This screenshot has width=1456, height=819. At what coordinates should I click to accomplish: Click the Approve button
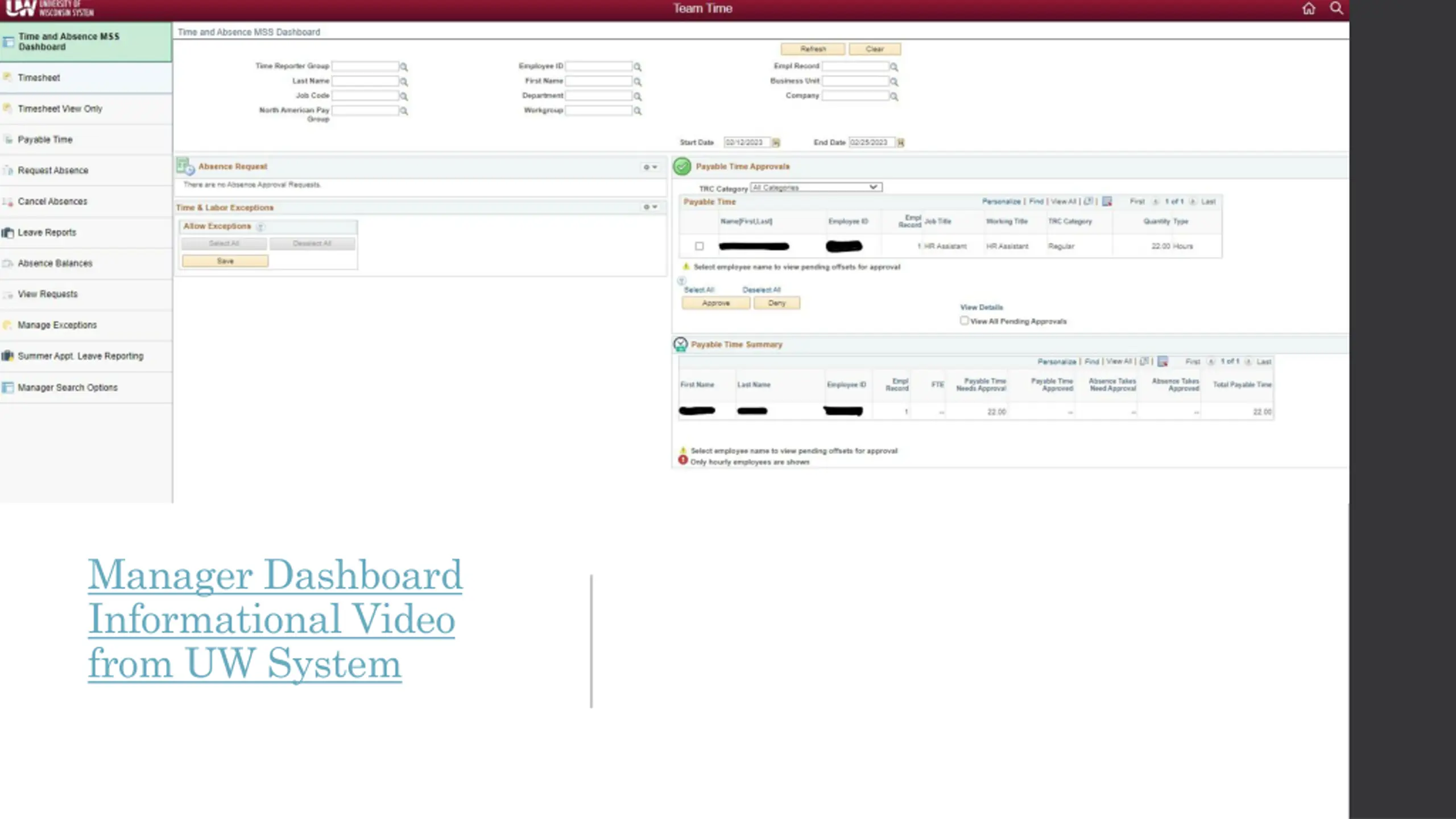point(716,303)
